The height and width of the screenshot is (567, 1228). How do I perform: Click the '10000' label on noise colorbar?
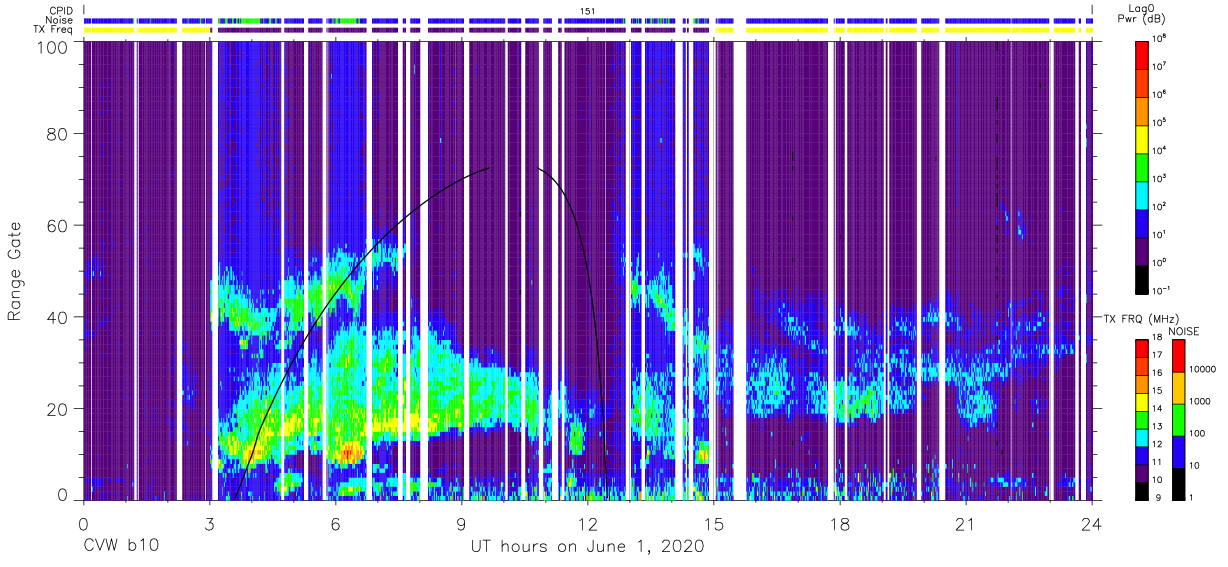pos(1201,369)
